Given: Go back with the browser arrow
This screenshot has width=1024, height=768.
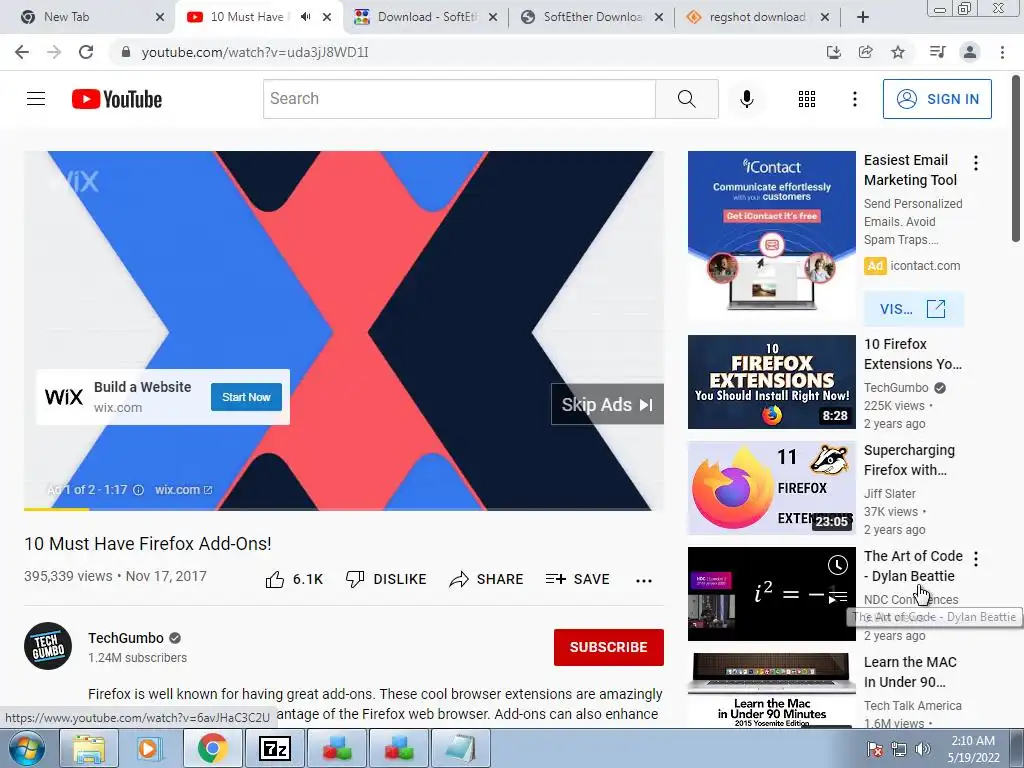Looking at the screenshot, I should click(22, 52).
